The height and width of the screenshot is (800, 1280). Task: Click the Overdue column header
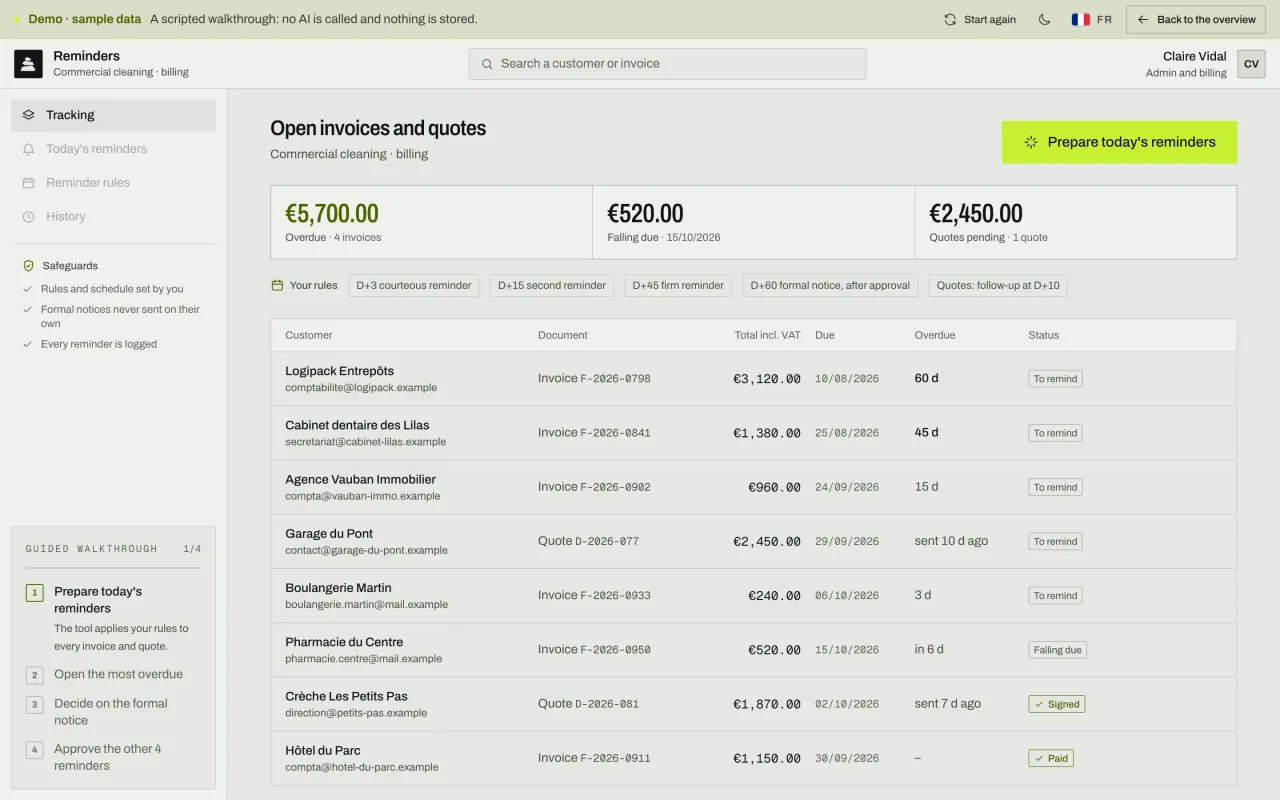(x=934, y=335)
